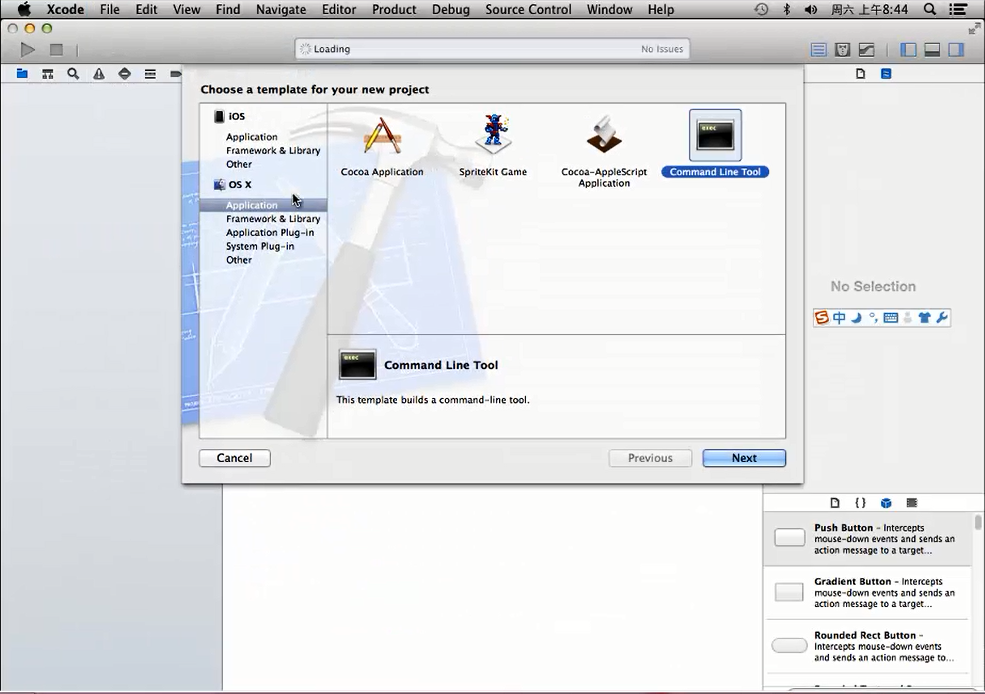Click the Bluetooth icon in menu bar
This screenshot has width=985, height=694.
click(x=786, y=9)
